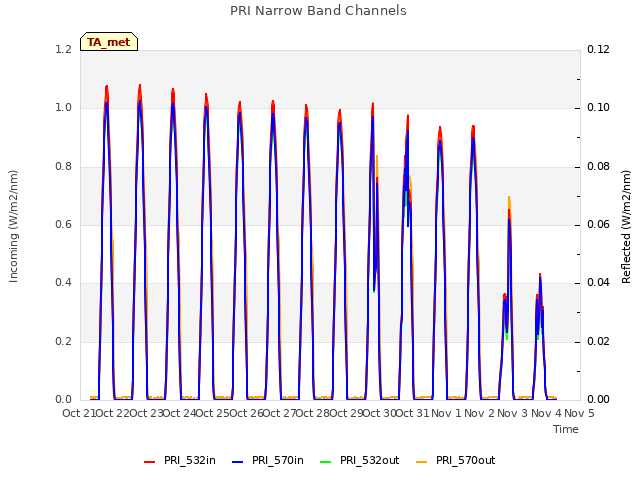
Task: Click the Nov 5 x-axis tick label
Action: point(579,413)
